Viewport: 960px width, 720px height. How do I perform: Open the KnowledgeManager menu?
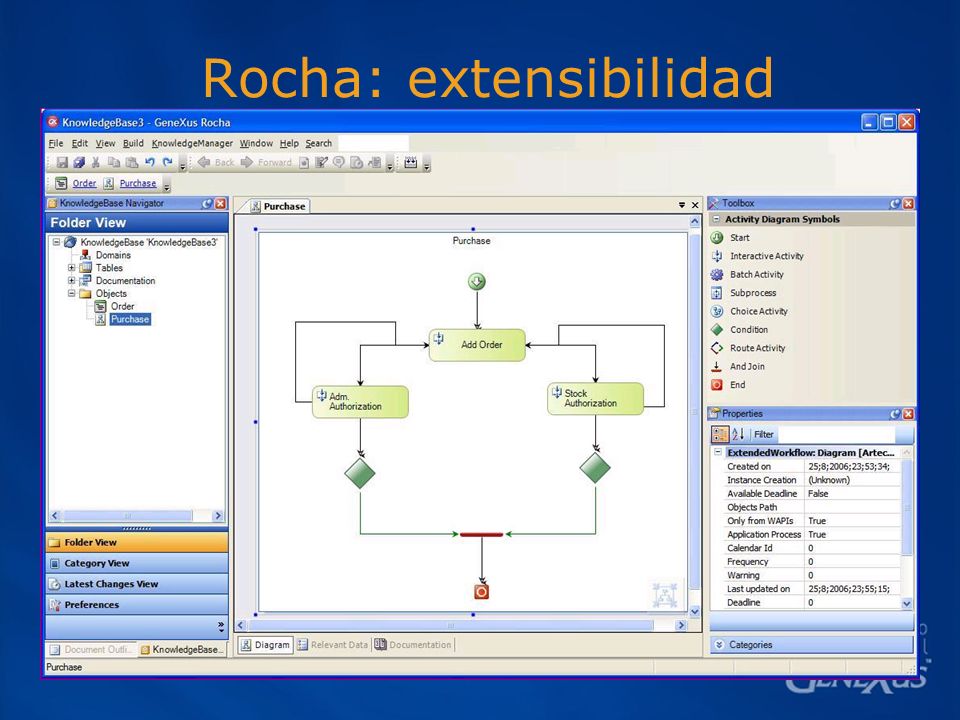192,143
